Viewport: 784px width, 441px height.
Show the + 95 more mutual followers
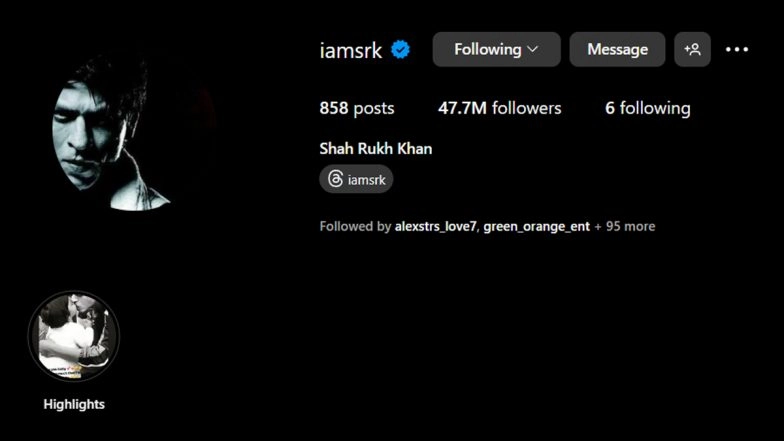[624, 226]
